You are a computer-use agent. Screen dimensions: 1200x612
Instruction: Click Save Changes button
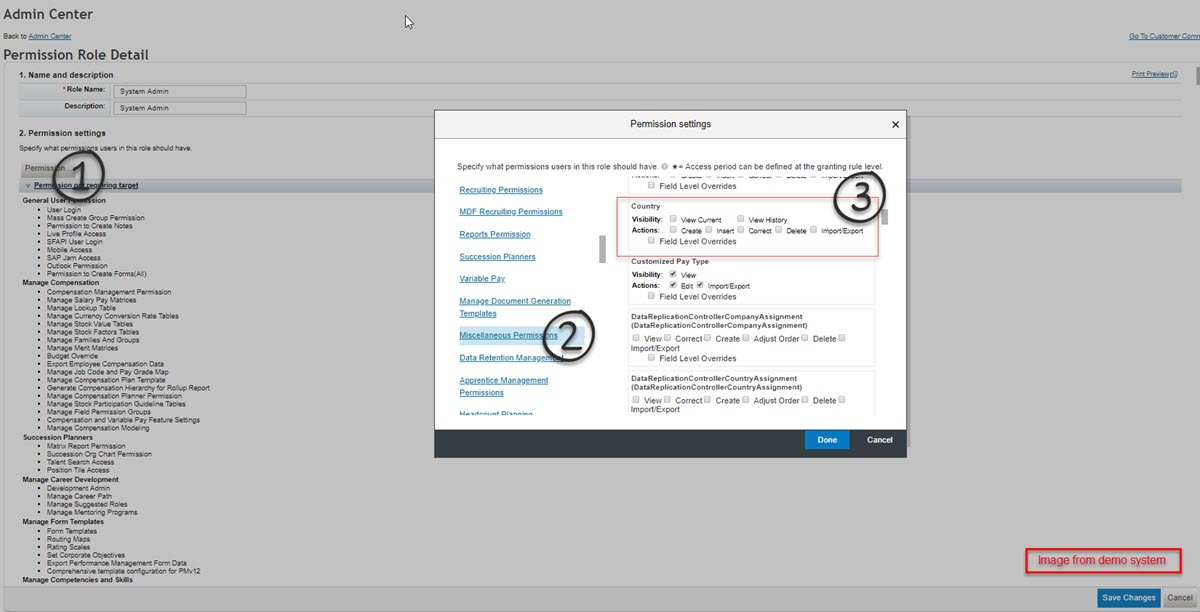click(1129, 598)
